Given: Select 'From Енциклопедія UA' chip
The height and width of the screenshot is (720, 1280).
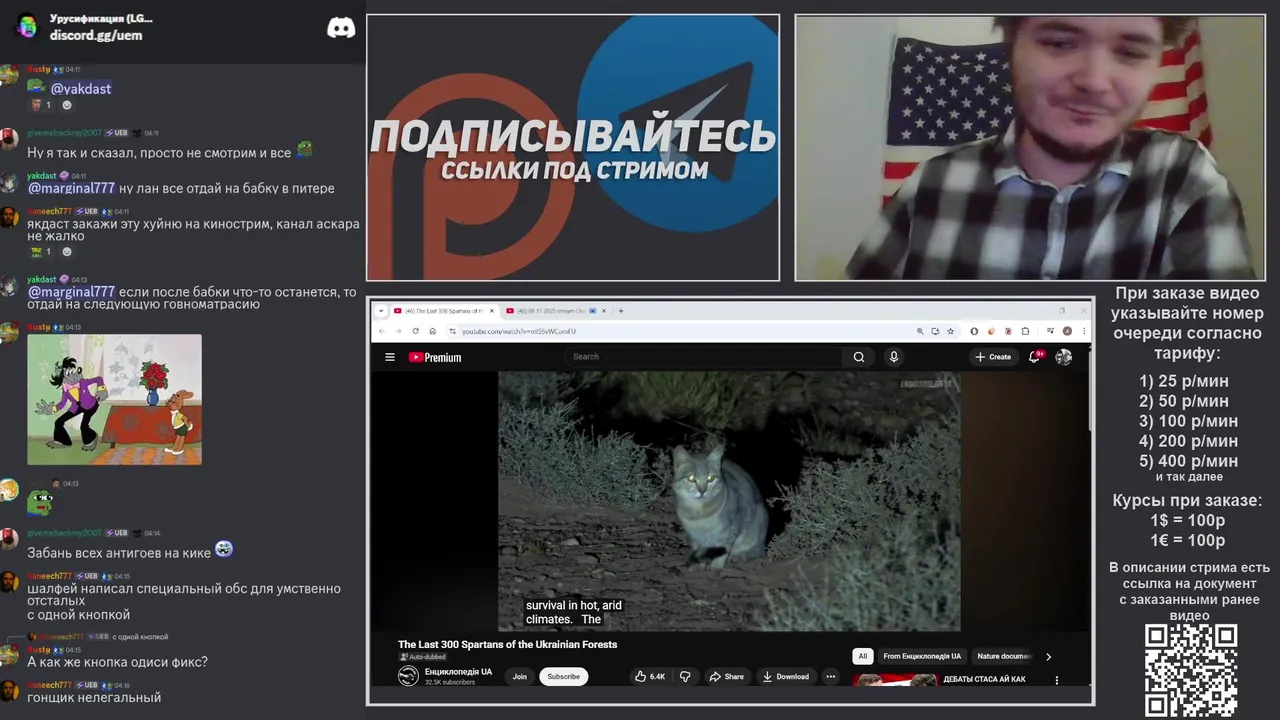Looking at the screenshot, I should [x=922, y=656].
